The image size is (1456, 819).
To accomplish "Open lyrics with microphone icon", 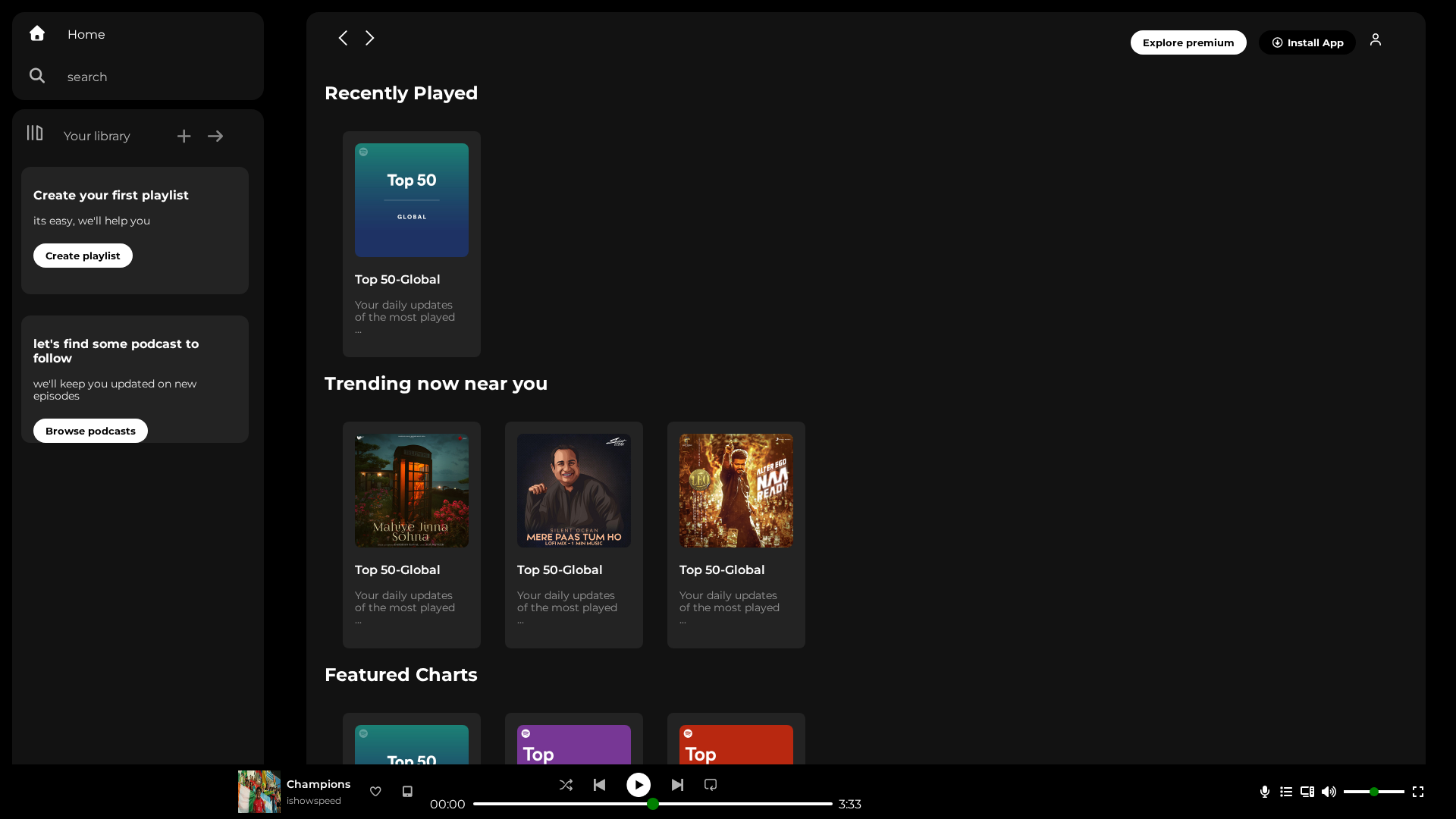I will [1265, 792].
